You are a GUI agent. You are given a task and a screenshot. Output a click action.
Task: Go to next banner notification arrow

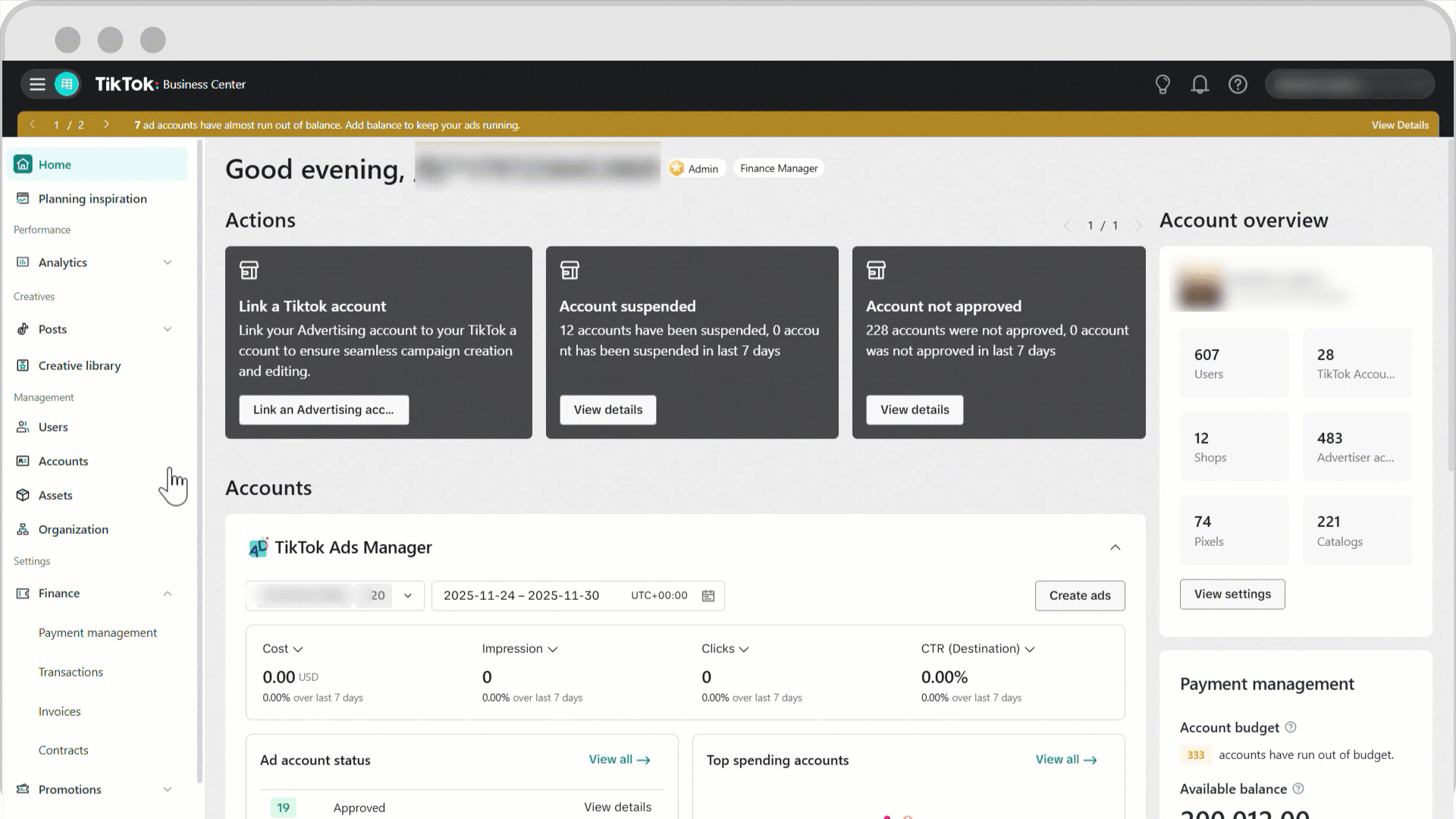point(106,124)
